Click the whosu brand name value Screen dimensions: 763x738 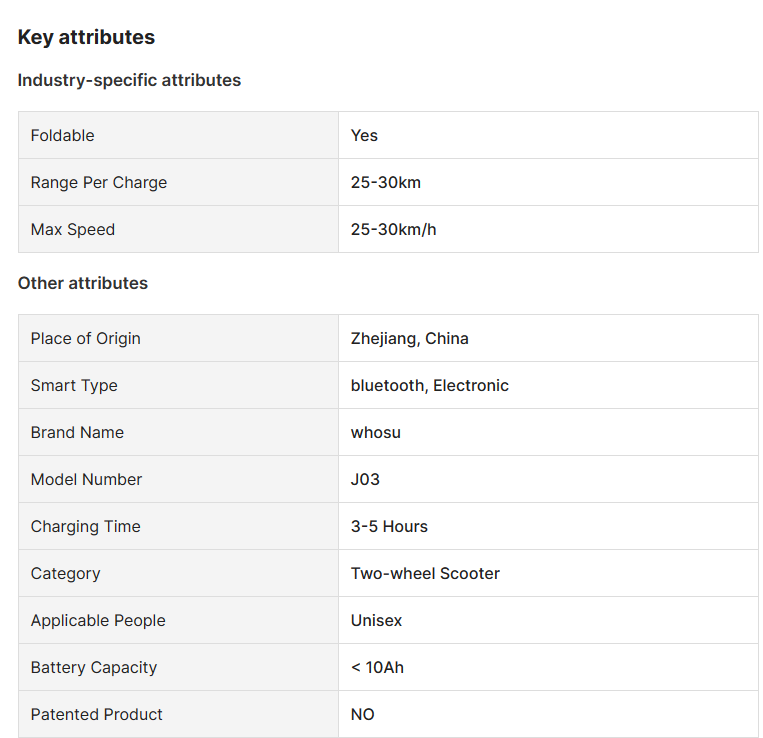tap(377, 432)
